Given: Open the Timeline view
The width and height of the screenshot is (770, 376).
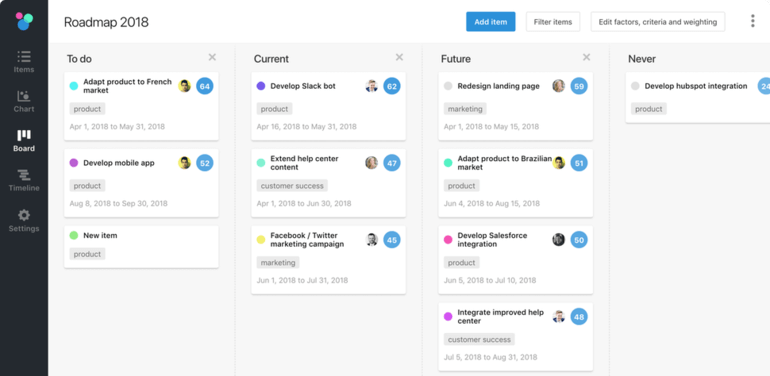Looking at the screenshot, I should pyautogui.click(x=24, y=180).
